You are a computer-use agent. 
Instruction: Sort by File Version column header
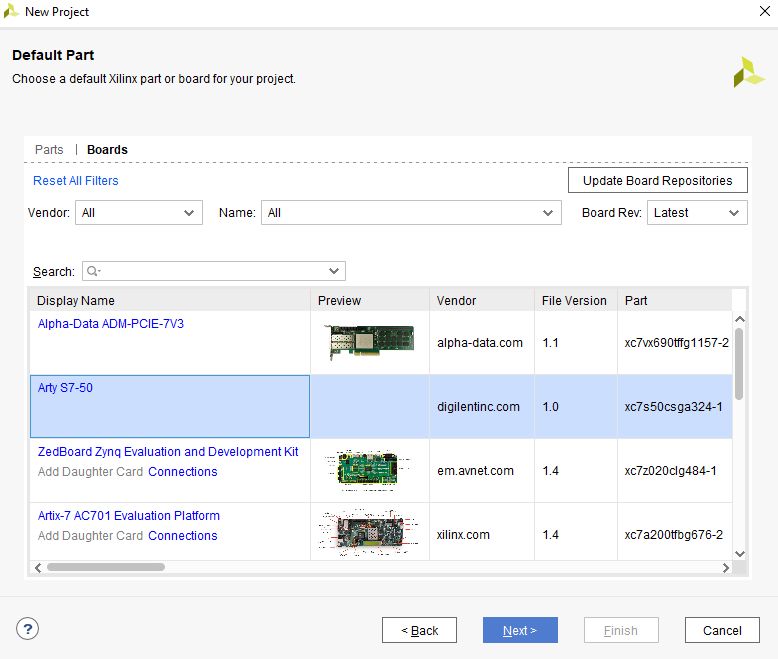[x=576, y=301]
